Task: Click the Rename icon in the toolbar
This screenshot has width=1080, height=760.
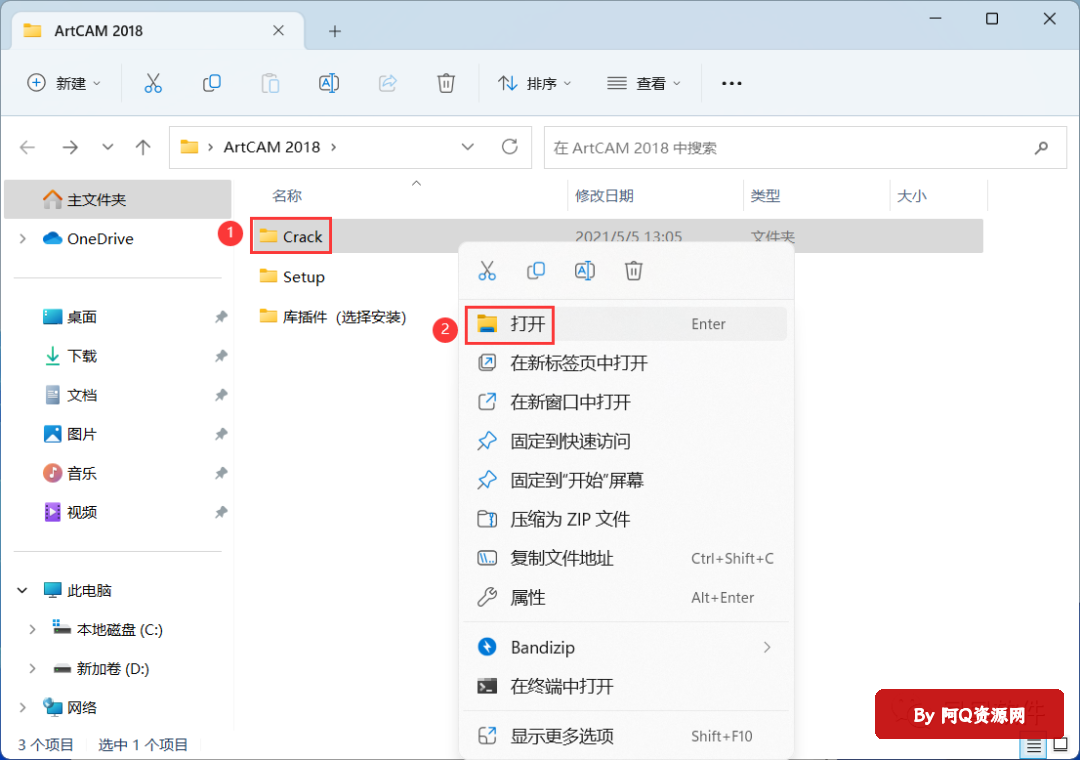Action: coord(329,83)
